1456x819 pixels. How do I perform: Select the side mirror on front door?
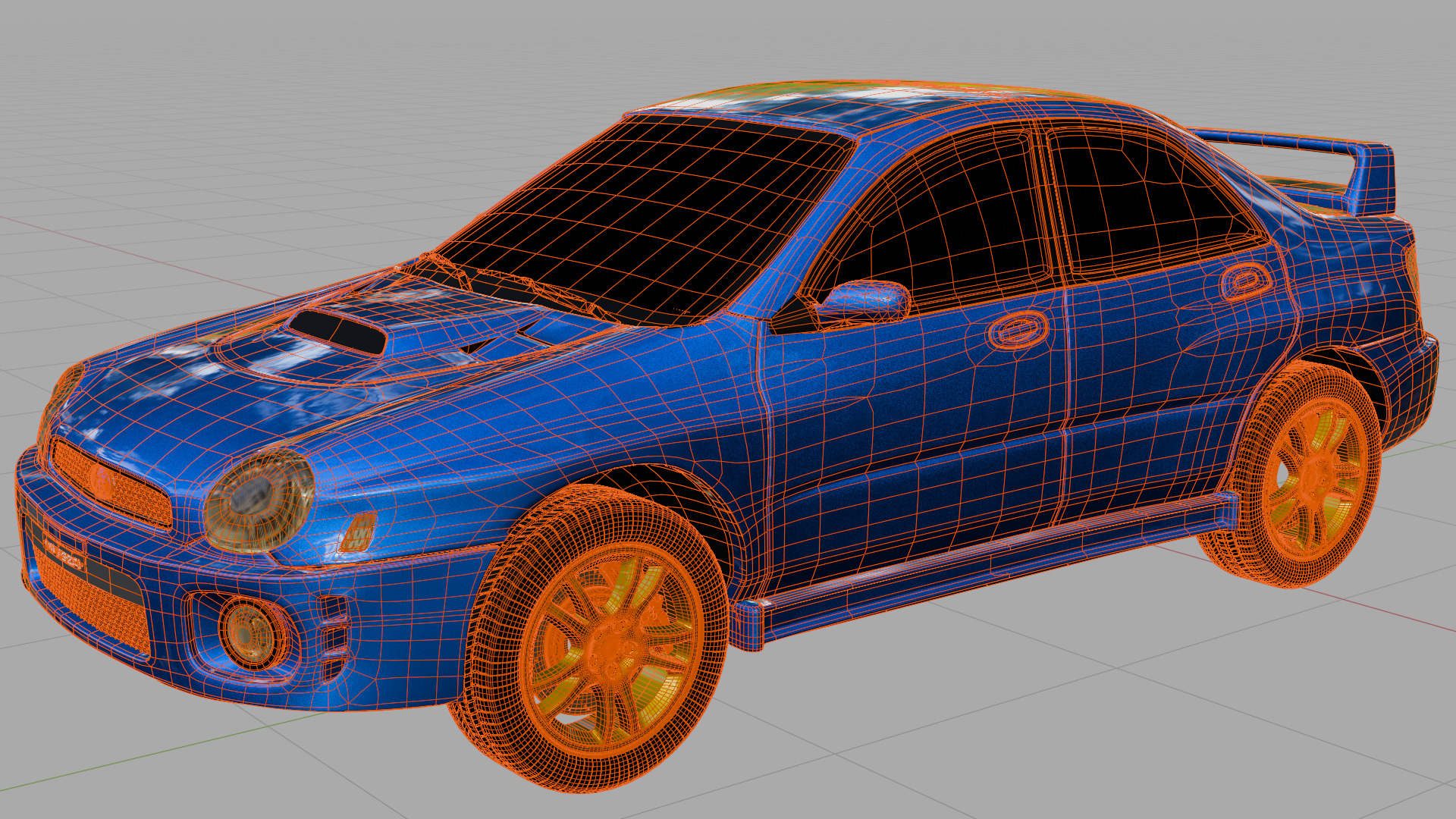point(864,301)
